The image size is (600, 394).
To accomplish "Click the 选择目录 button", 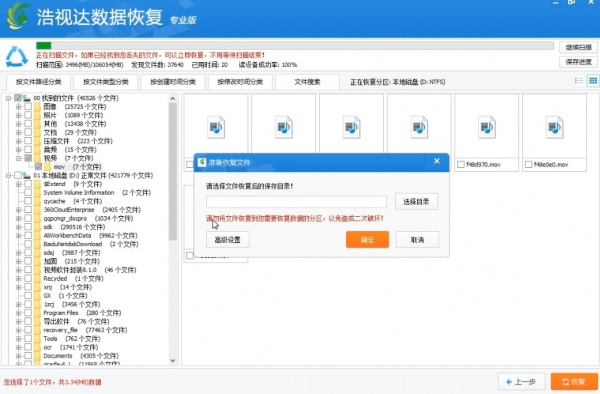I will (x=416, y=202).
